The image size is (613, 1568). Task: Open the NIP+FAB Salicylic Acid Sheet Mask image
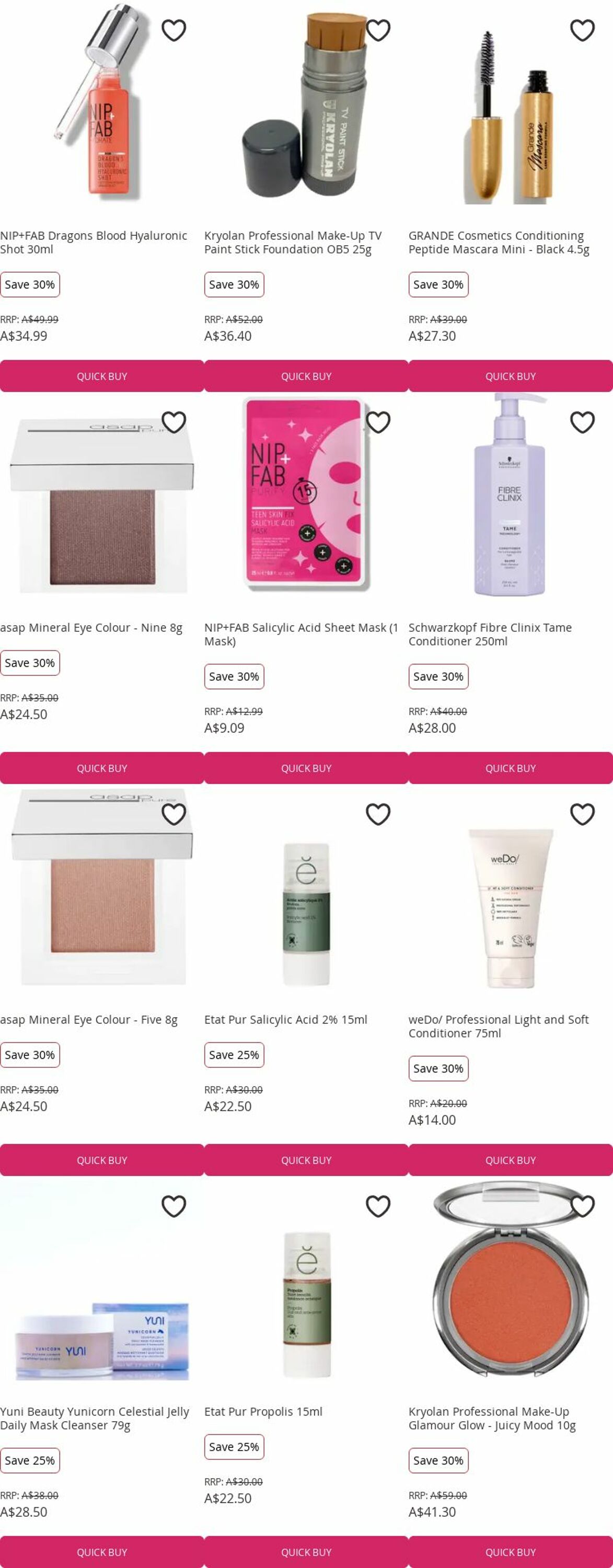(x=306, y=494)
